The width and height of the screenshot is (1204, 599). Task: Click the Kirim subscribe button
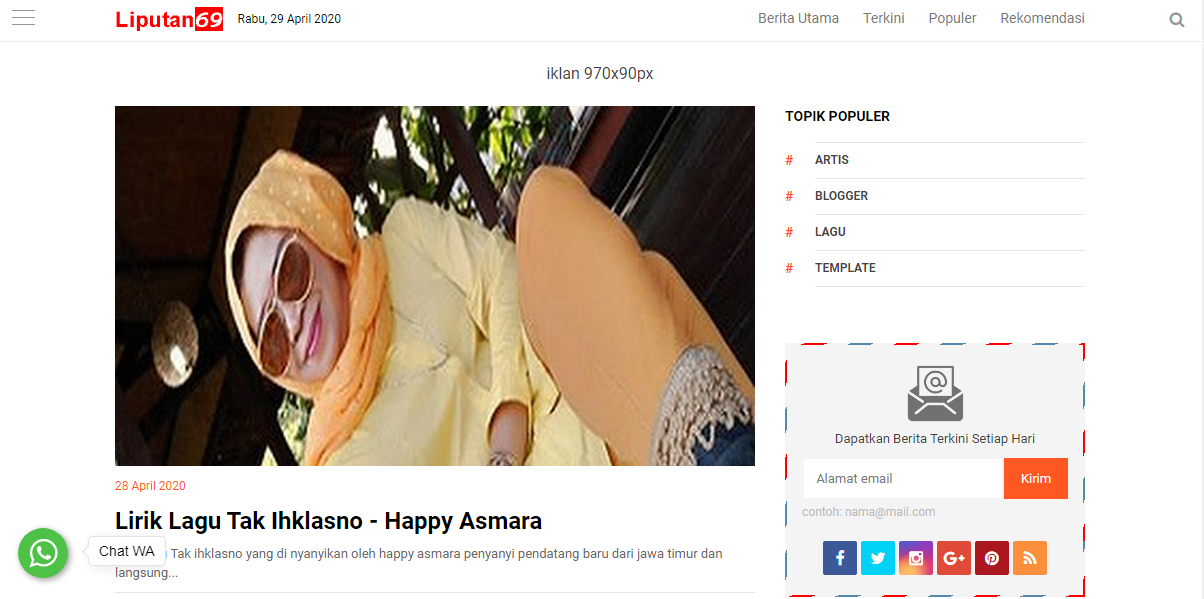tap(1036, 479)
